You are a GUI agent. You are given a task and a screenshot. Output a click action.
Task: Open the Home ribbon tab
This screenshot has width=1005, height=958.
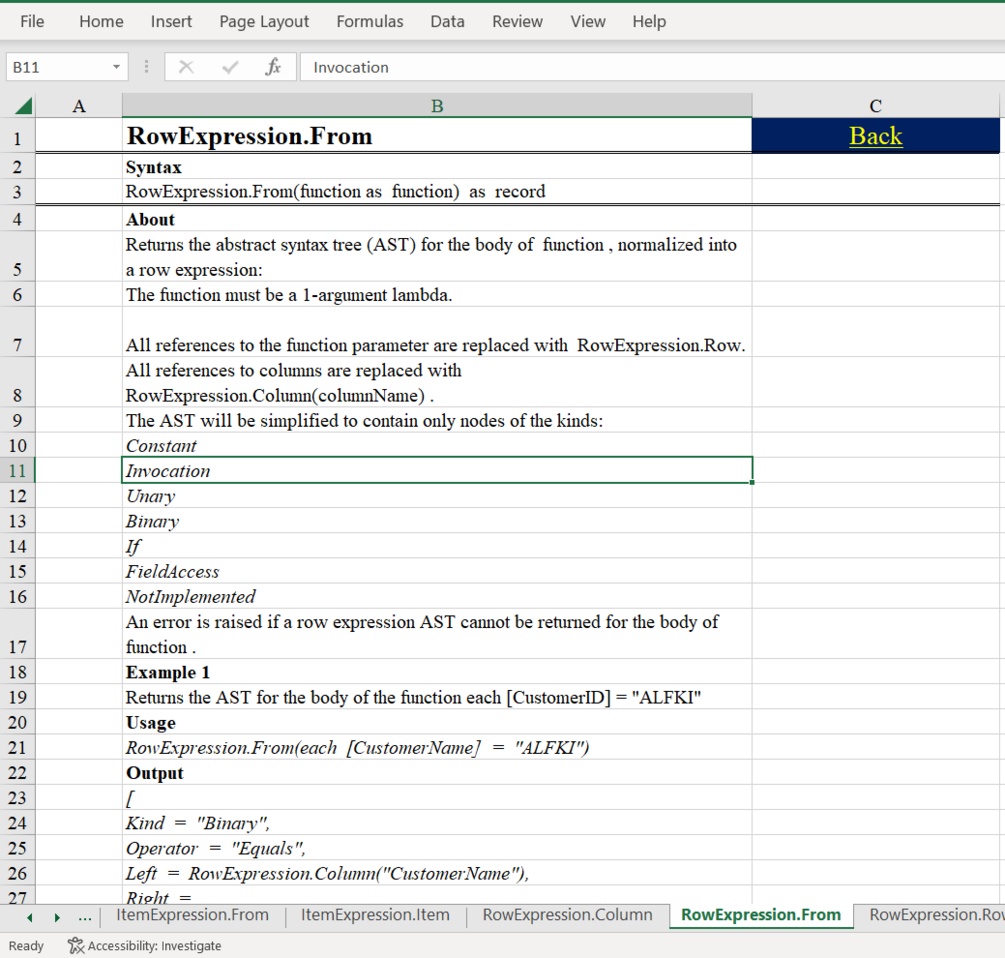(x=101, y=21)
